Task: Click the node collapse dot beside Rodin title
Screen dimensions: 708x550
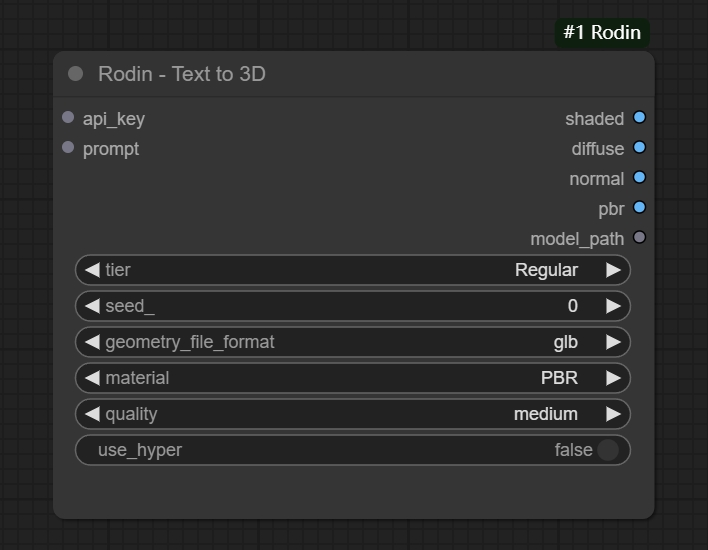Action: click(75, 74)
